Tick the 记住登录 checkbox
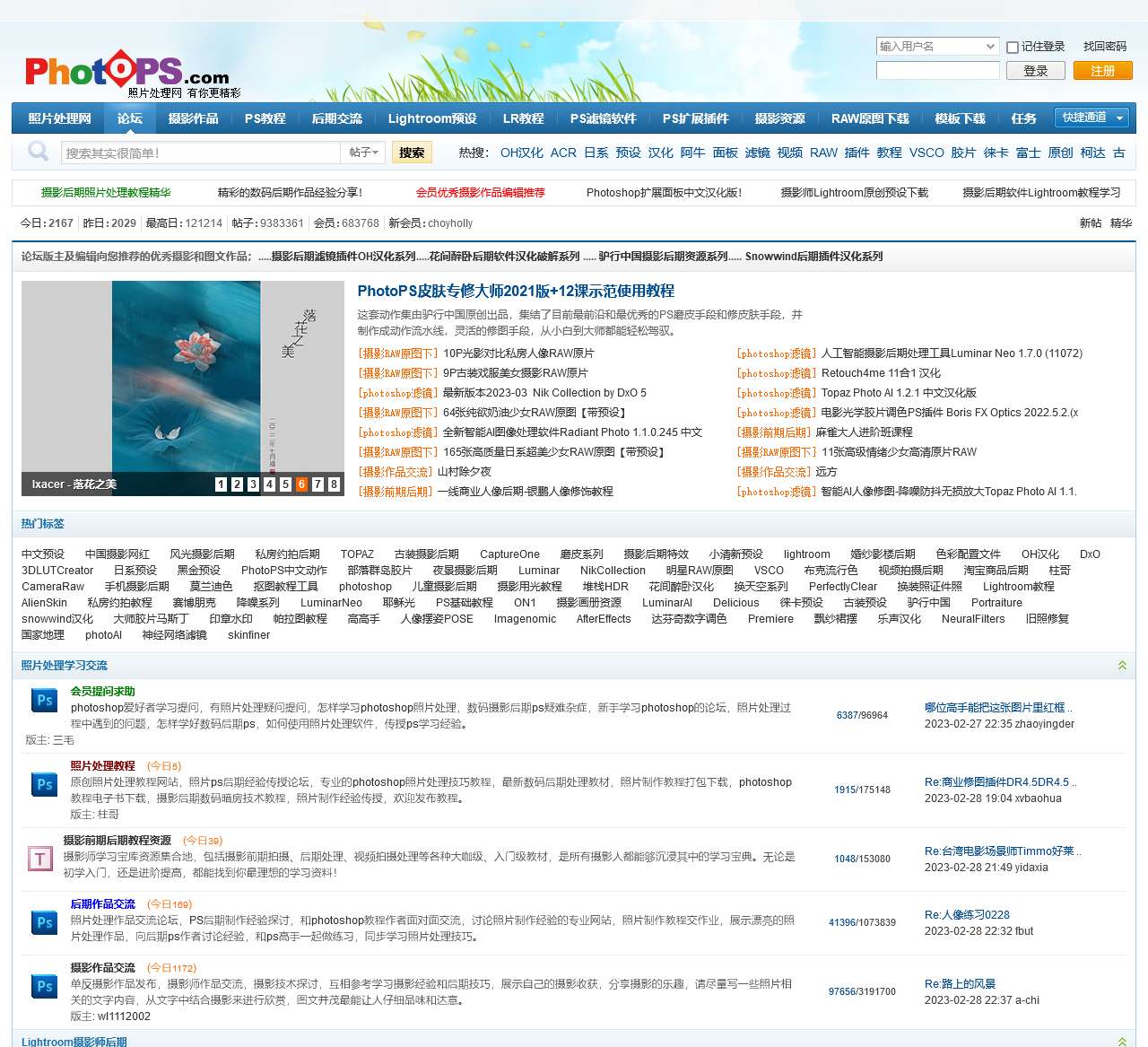 pyautogui.click(x=1013, y=48)
